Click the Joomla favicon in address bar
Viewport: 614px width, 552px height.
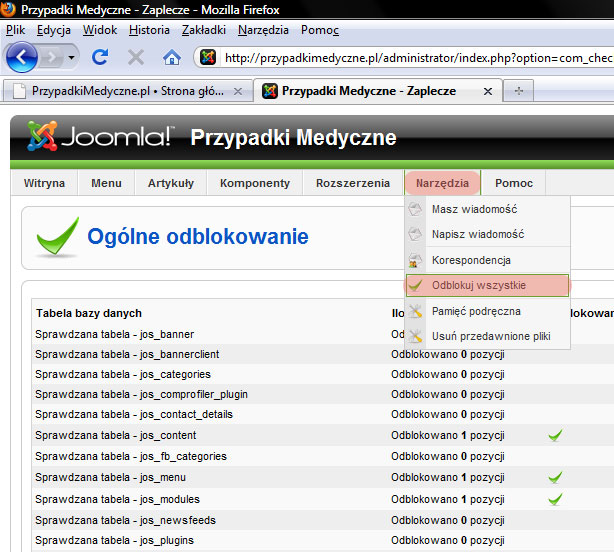(x=208, y=58)
